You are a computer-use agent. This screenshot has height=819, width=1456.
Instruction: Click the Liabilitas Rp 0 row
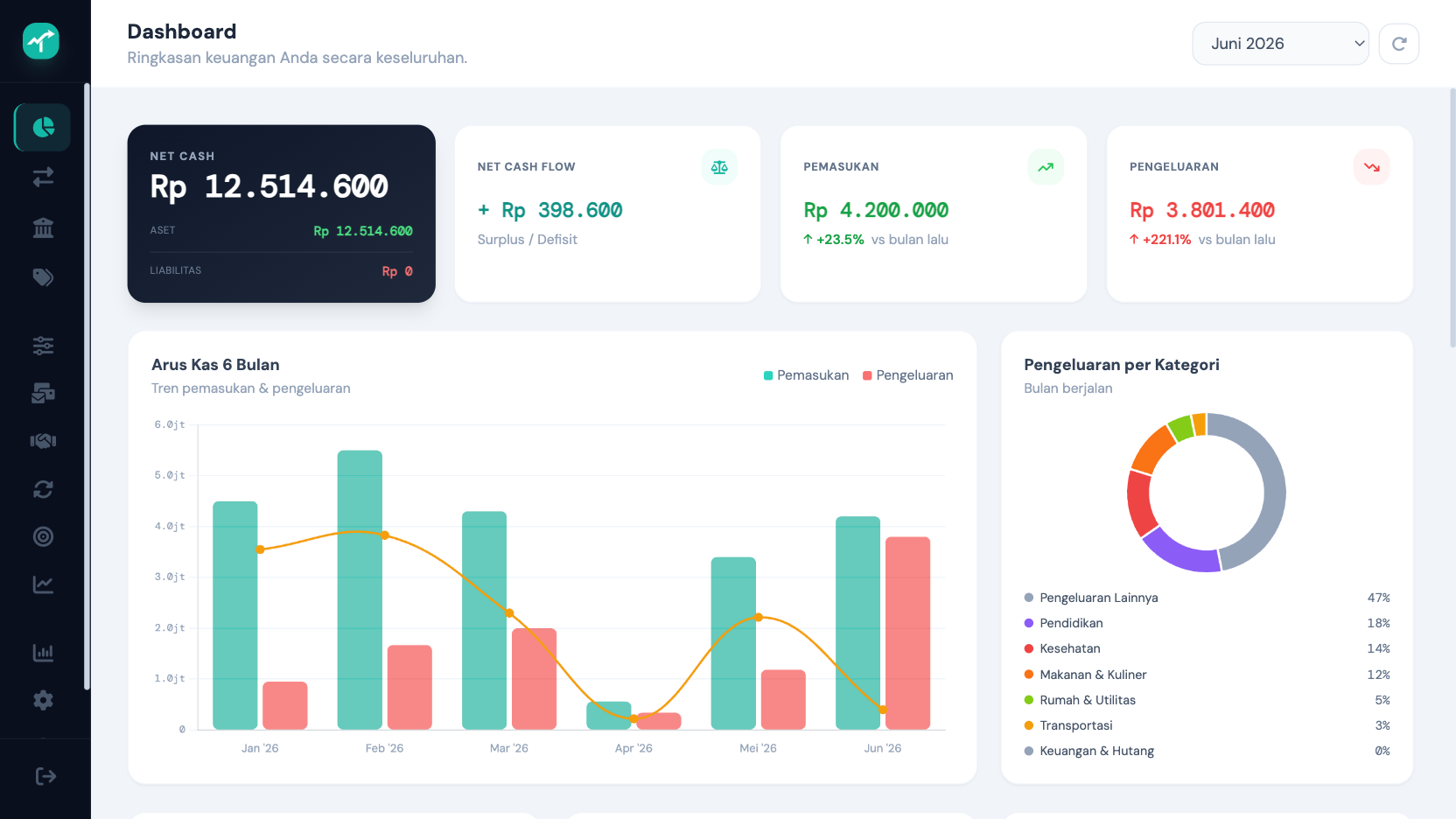pyautogui.click(x=282, y=271)
